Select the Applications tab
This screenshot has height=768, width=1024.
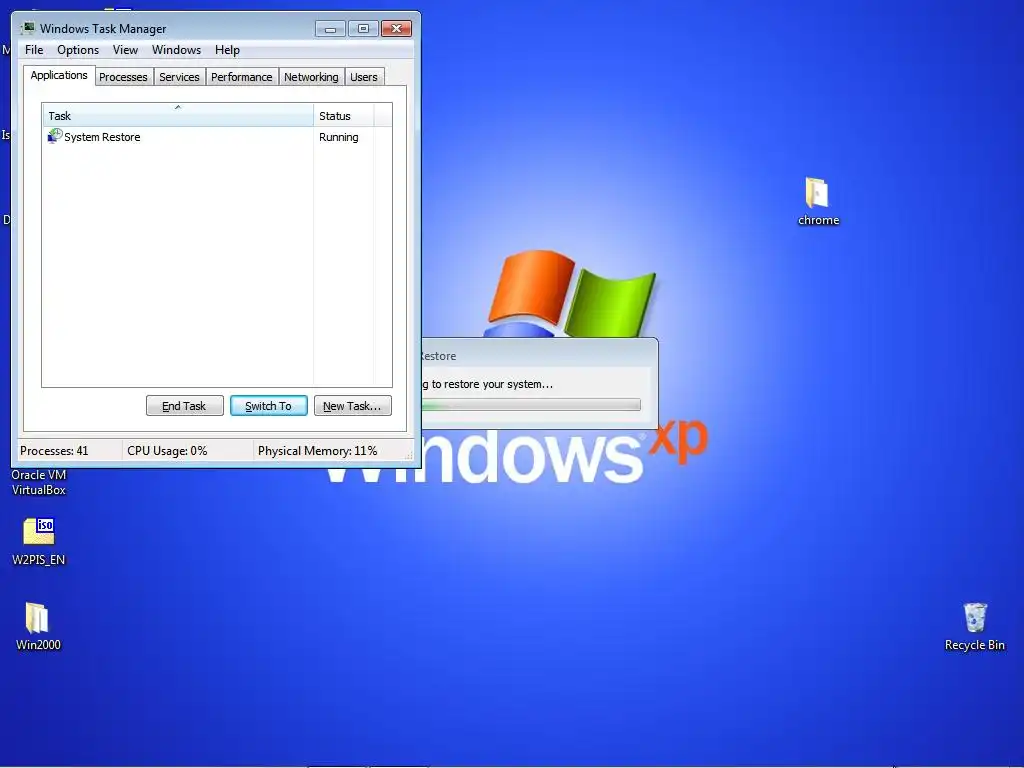tap(59, 75)
